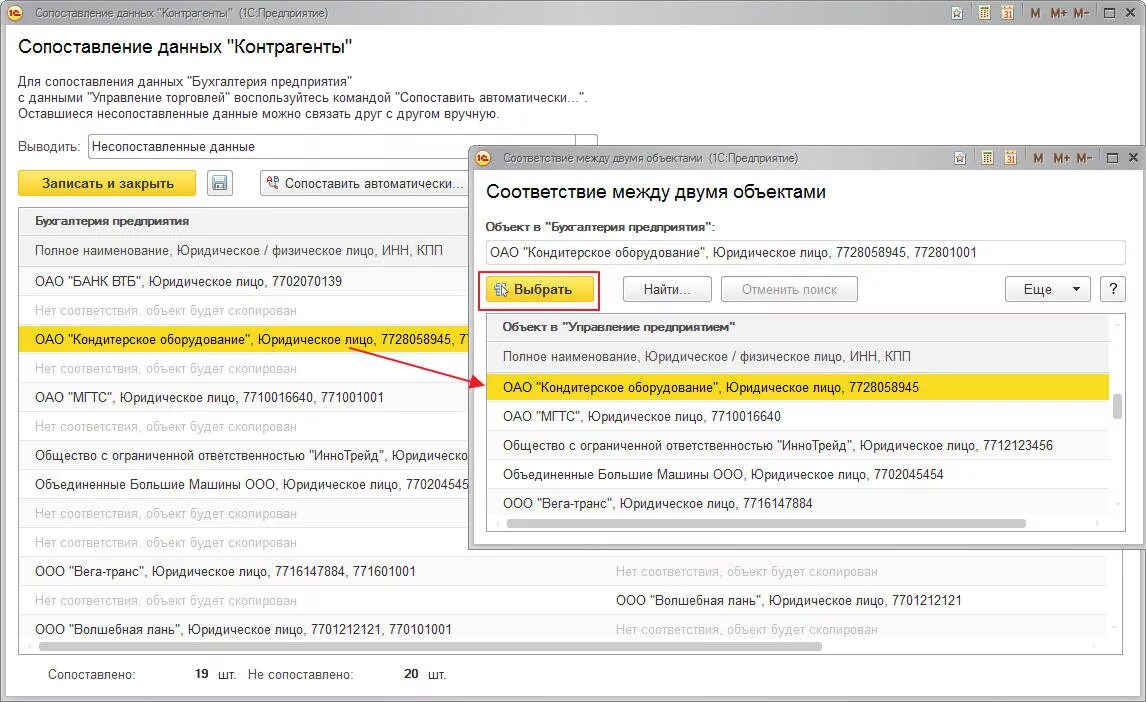Click M button in the Соответствие dialog title bar

pos(1038,158)
